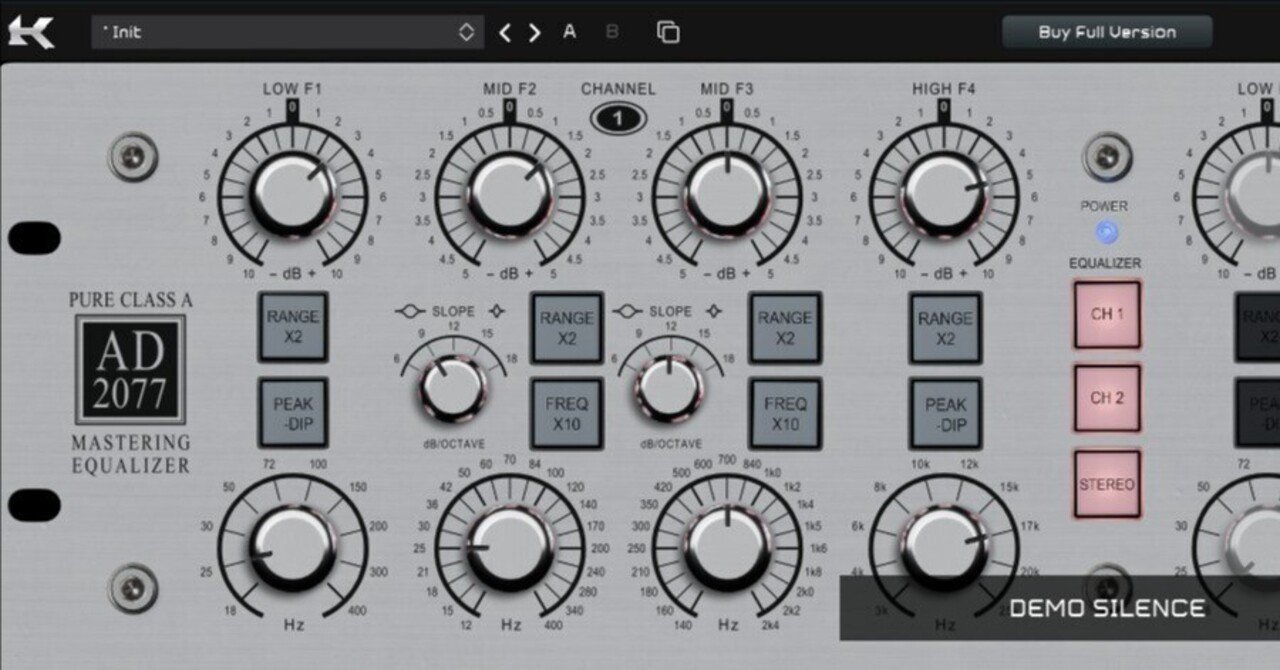
Task: Click the Kuassa logo icon
Action: pyautogui.click(x=31, y=32)
